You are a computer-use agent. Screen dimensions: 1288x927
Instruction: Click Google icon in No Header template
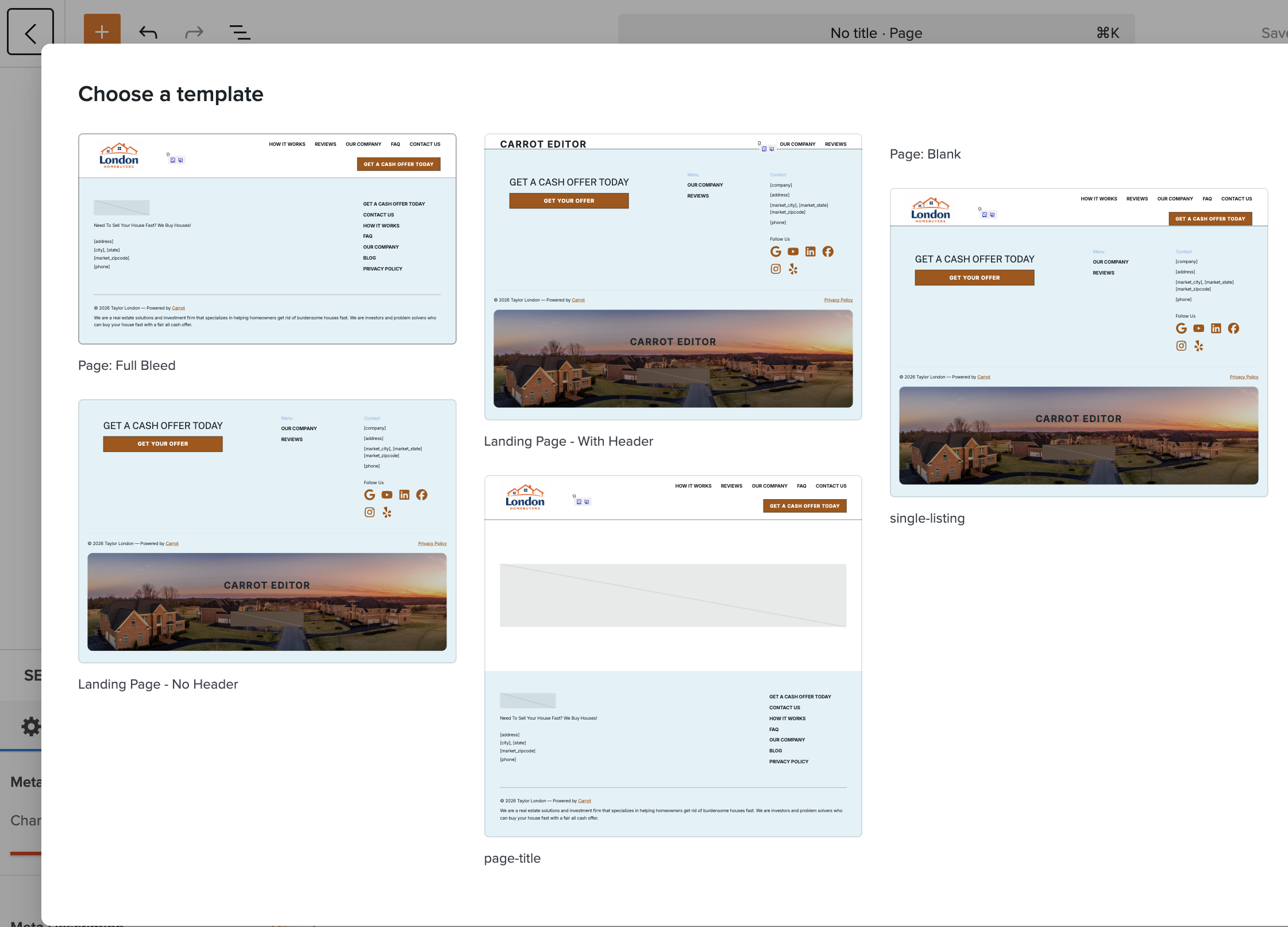click(x=369, y=495)
